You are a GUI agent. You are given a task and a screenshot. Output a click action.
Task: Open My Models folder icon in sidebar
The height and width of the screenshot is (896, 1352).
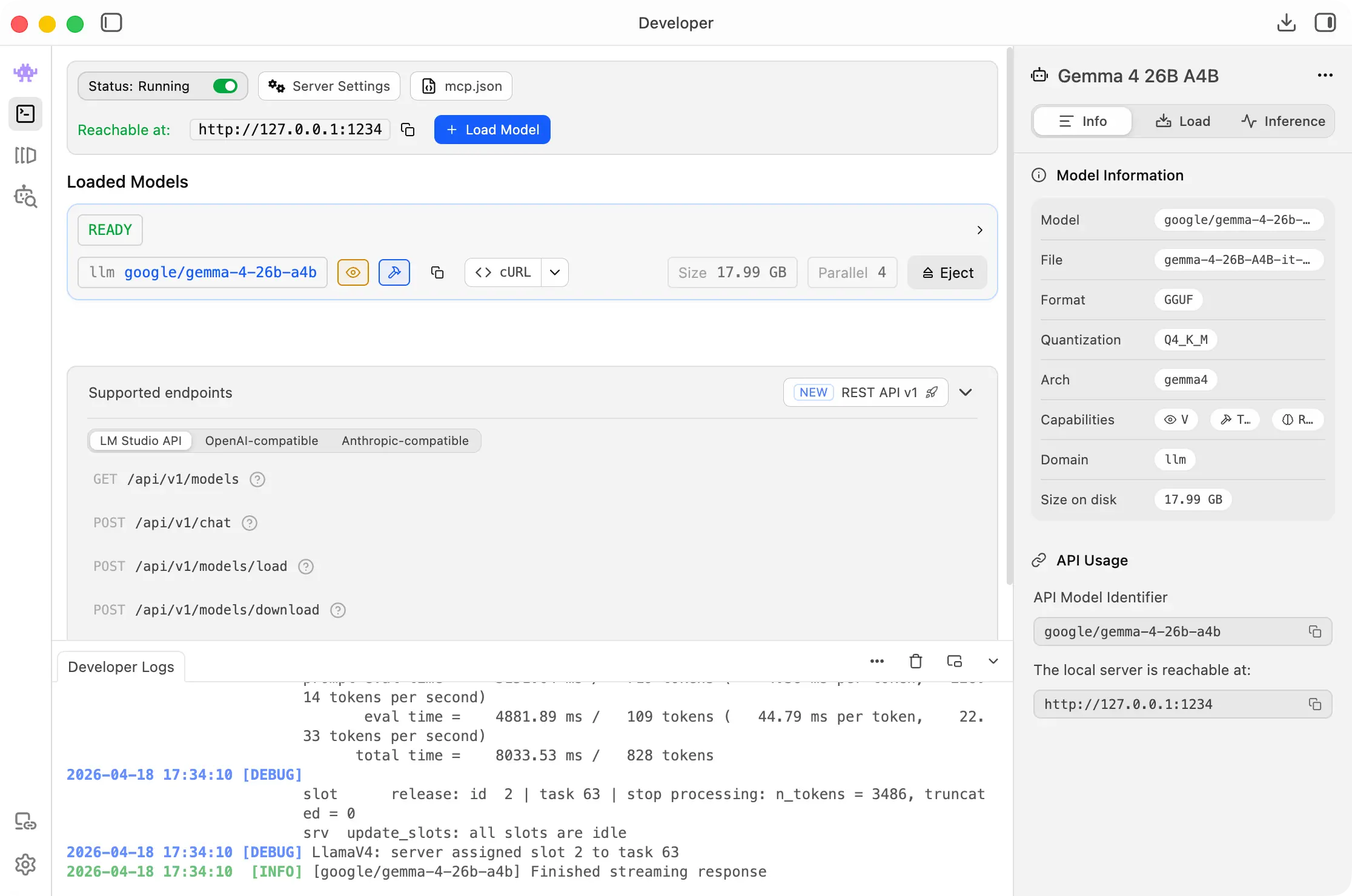tap(25, 156)
